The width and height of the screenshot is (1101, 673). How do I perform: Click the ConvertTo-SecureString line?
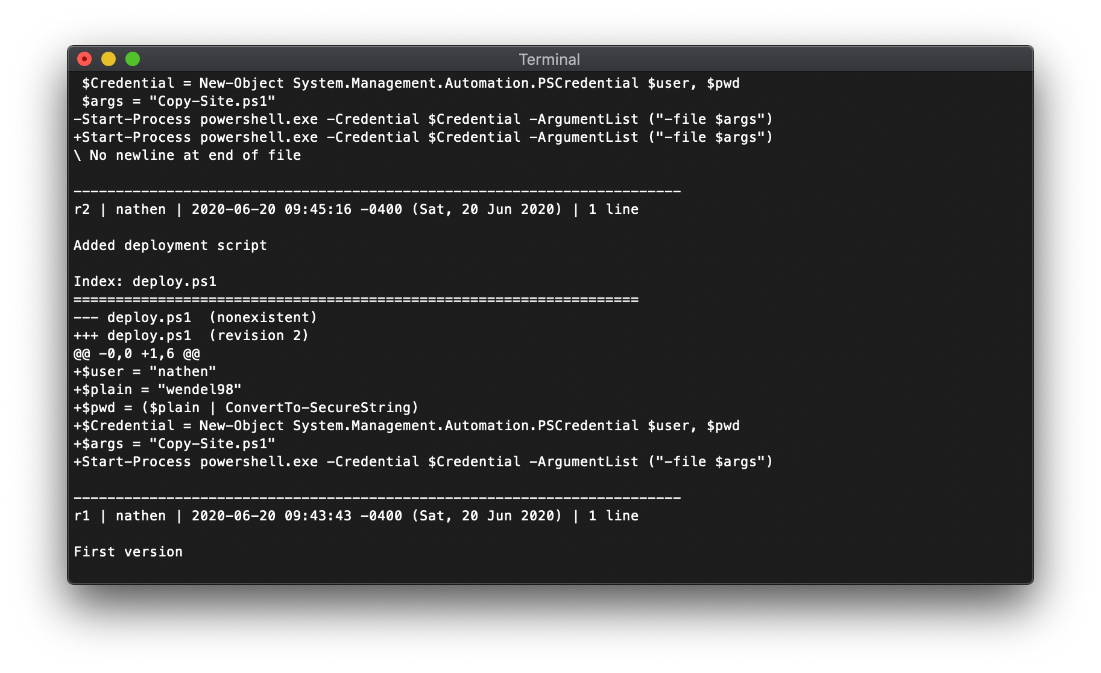pos(246,407)
